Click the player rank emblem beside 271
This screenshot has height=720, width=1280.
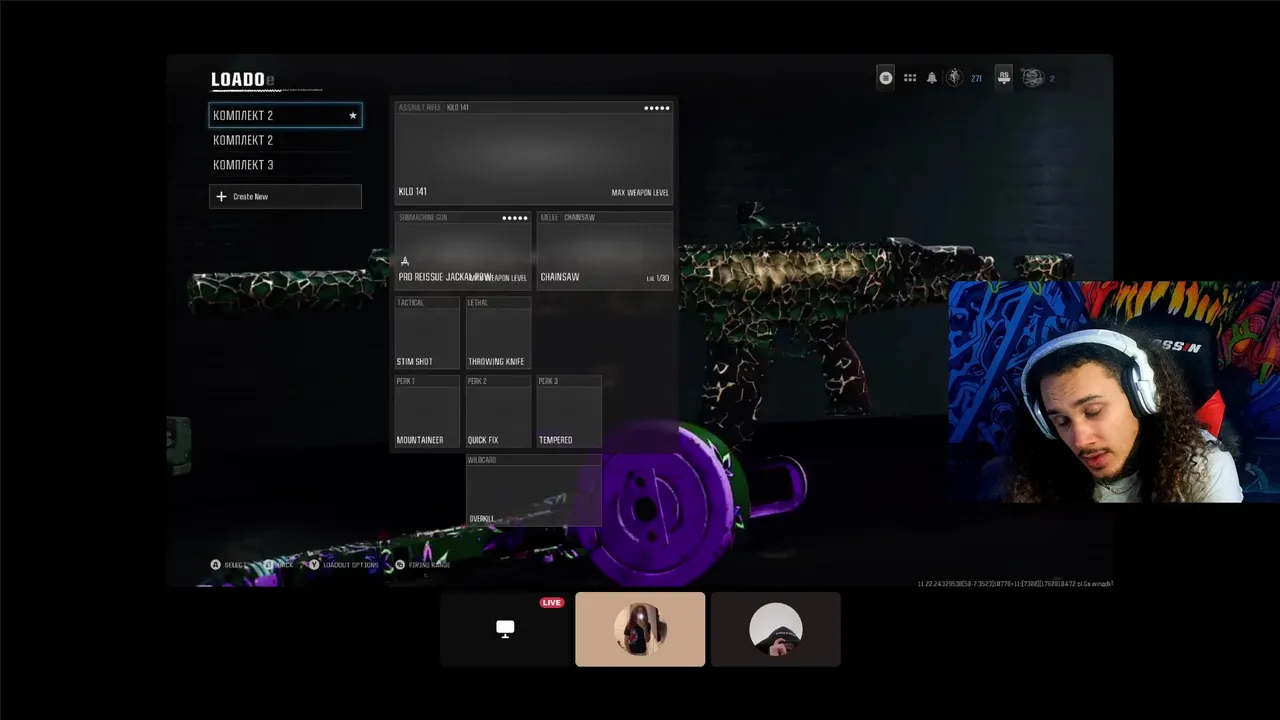tap(954, 78)
